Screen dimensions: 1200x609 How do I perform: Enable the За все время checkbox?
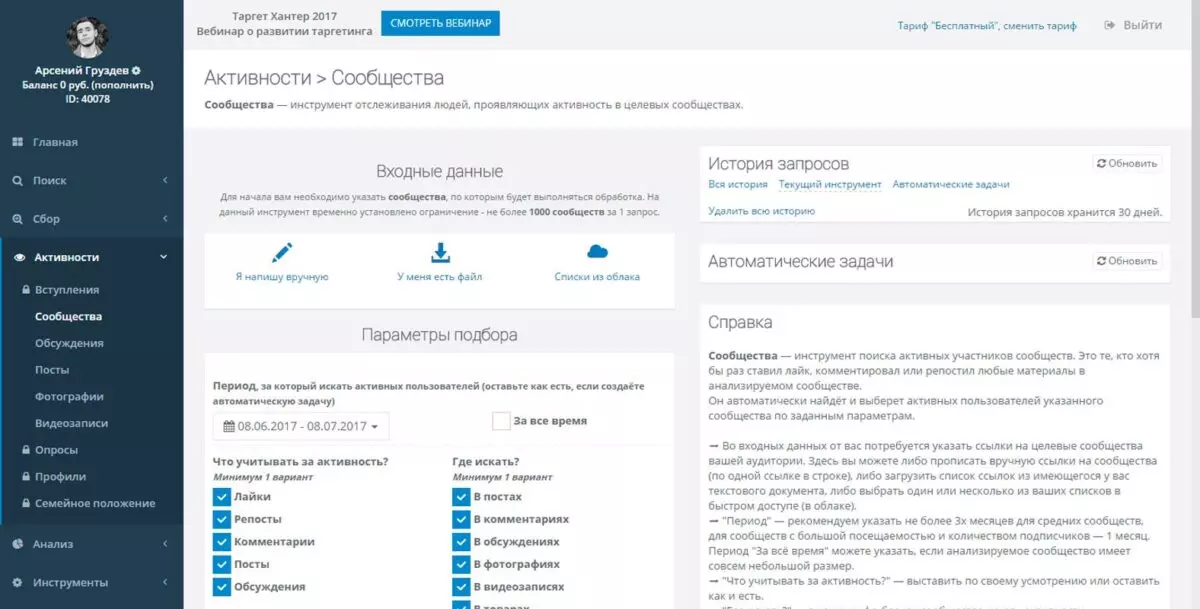click(x=501, y=421)
